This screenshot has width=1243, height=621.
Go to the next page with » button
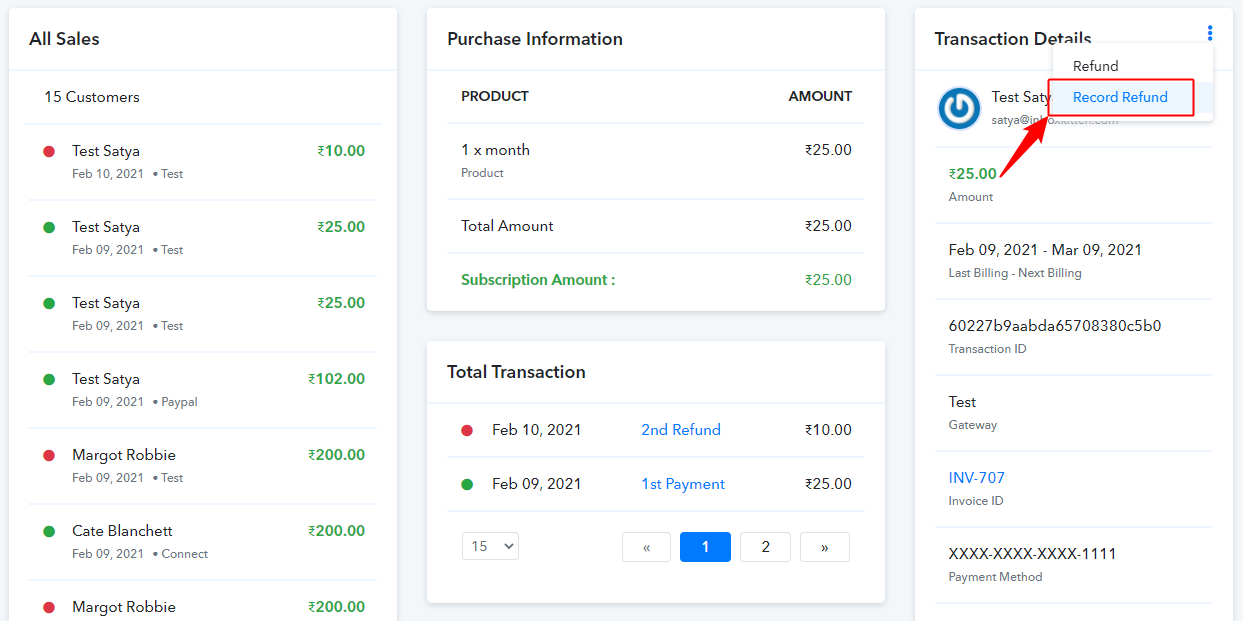point(824,547)
